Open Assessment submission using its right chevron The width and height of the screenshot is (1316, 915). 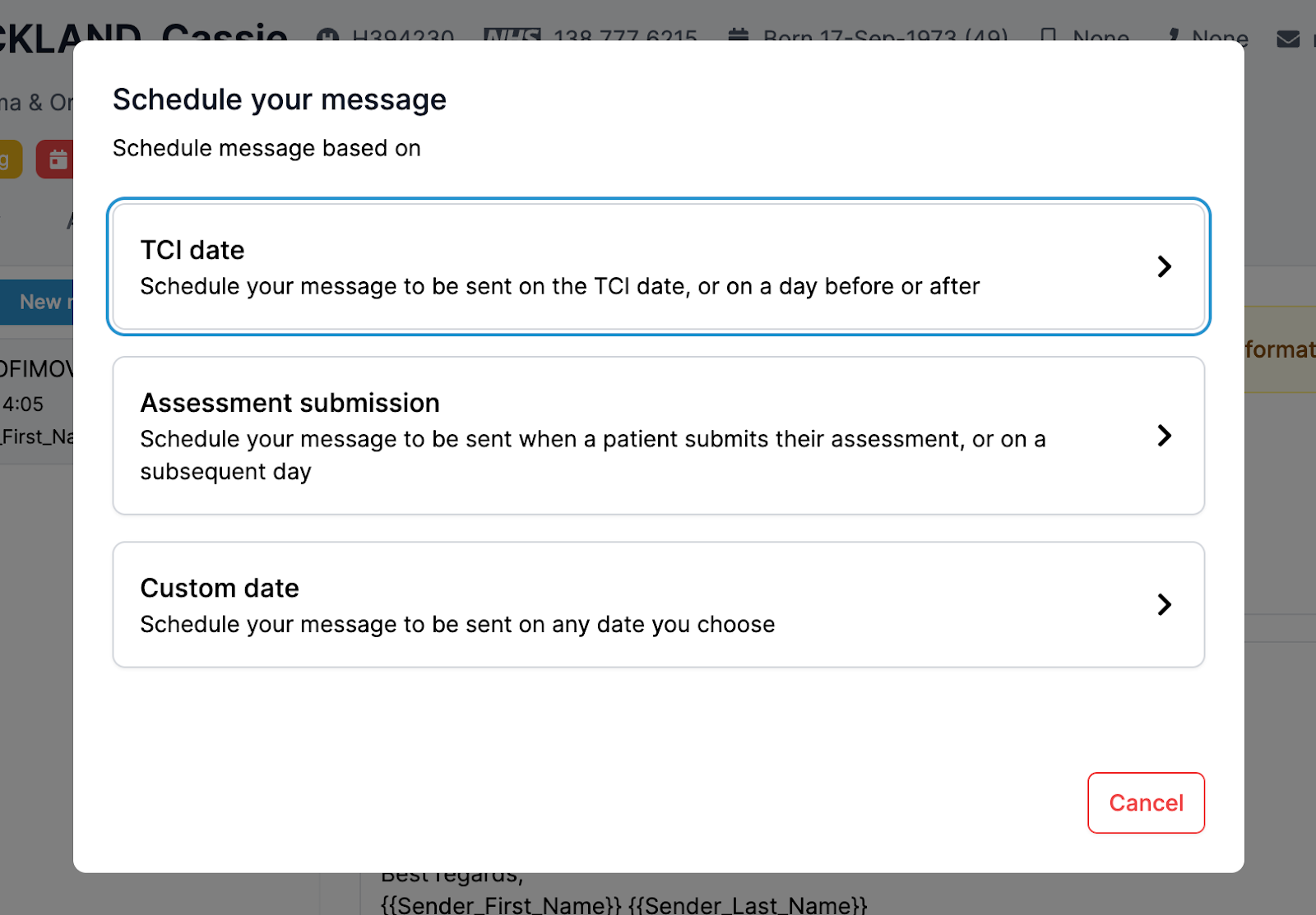point(1164,436)
